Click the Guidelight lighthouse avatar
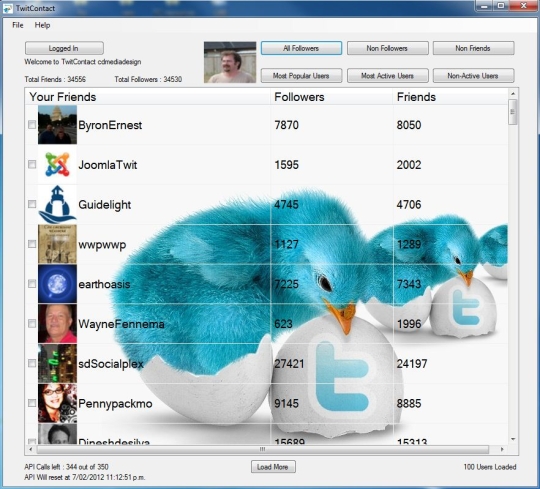 pos(57,204)
